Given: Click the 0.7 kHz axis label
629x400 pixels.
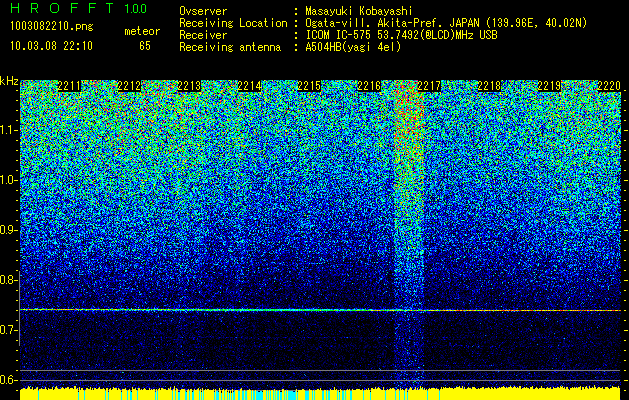Looking at the screenshot, I should 8,330.
